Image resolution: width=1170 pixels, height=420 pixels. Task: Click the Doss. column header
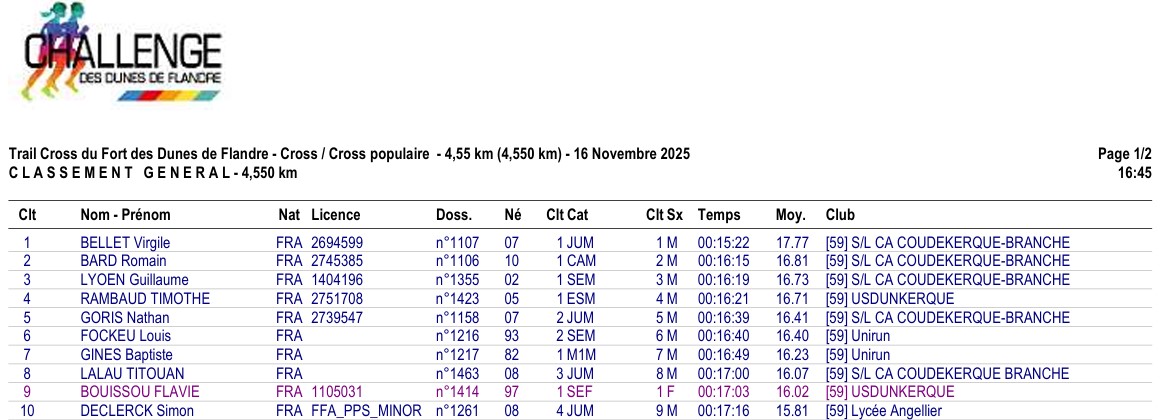[x=454, y=215]
